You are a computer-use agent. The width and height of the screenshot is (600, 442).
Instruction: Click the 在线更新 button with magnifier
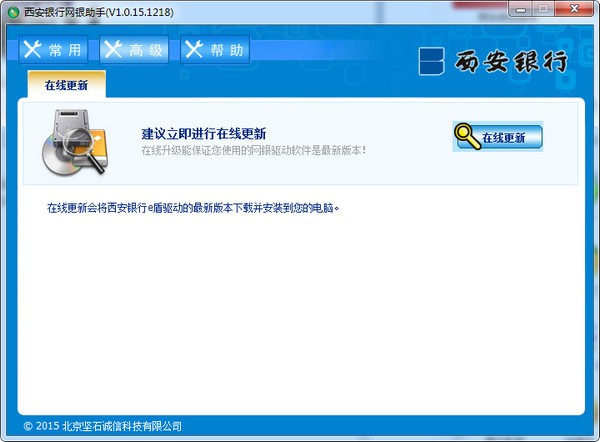tap(498, 137)
